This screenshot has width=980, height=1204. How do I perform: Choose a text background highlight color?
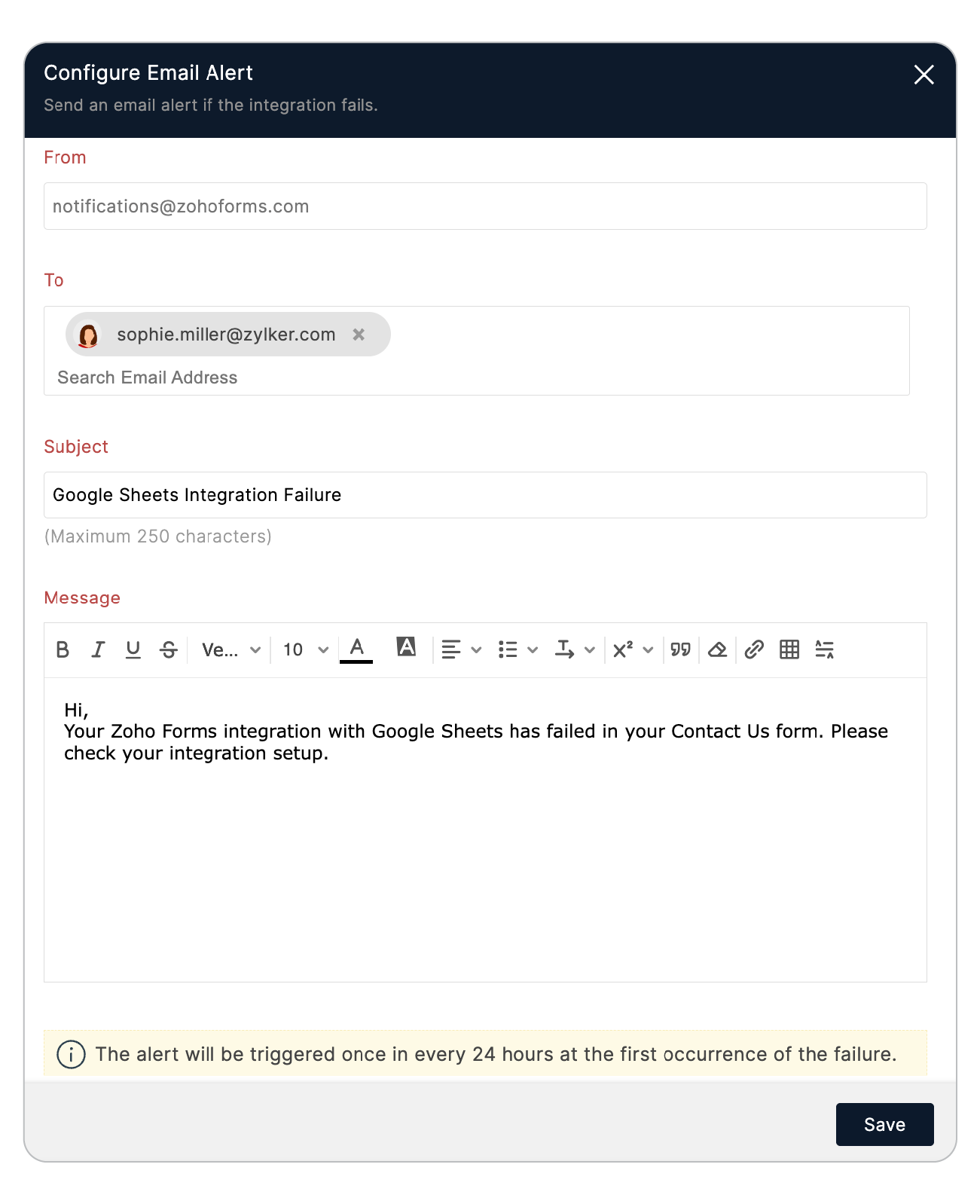click(406, 646)
